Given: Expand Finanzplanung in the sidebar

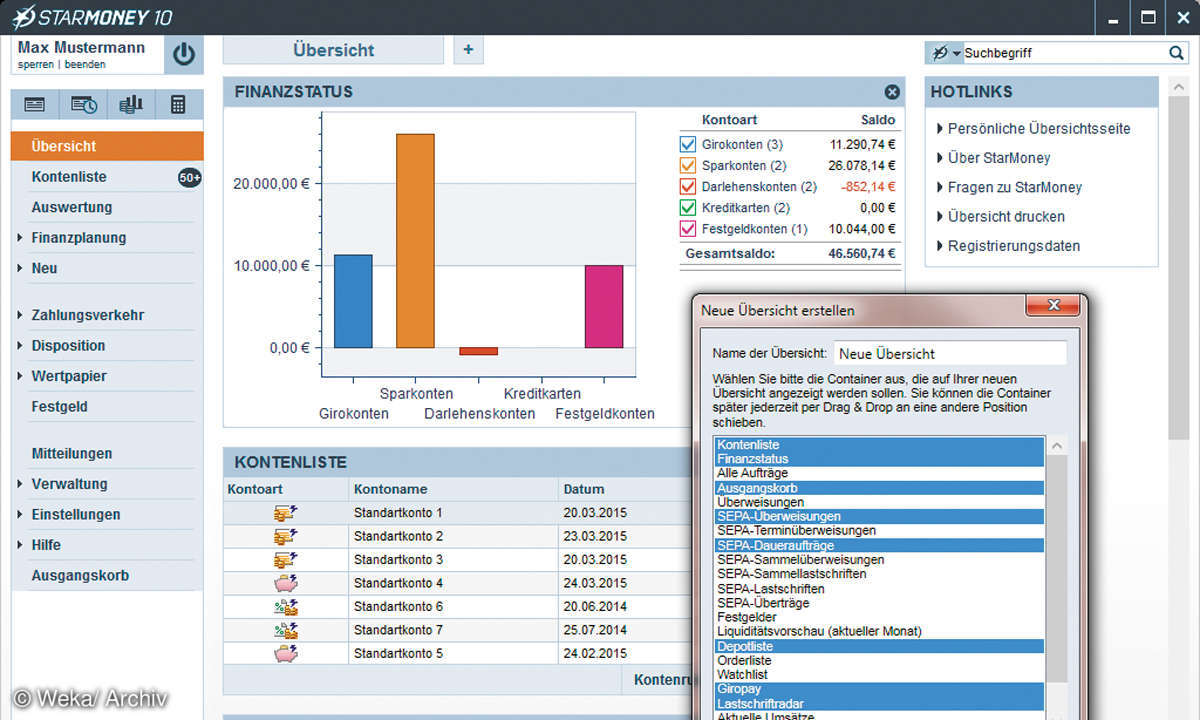Looking at the screenshot, I should tap(21, 238).
